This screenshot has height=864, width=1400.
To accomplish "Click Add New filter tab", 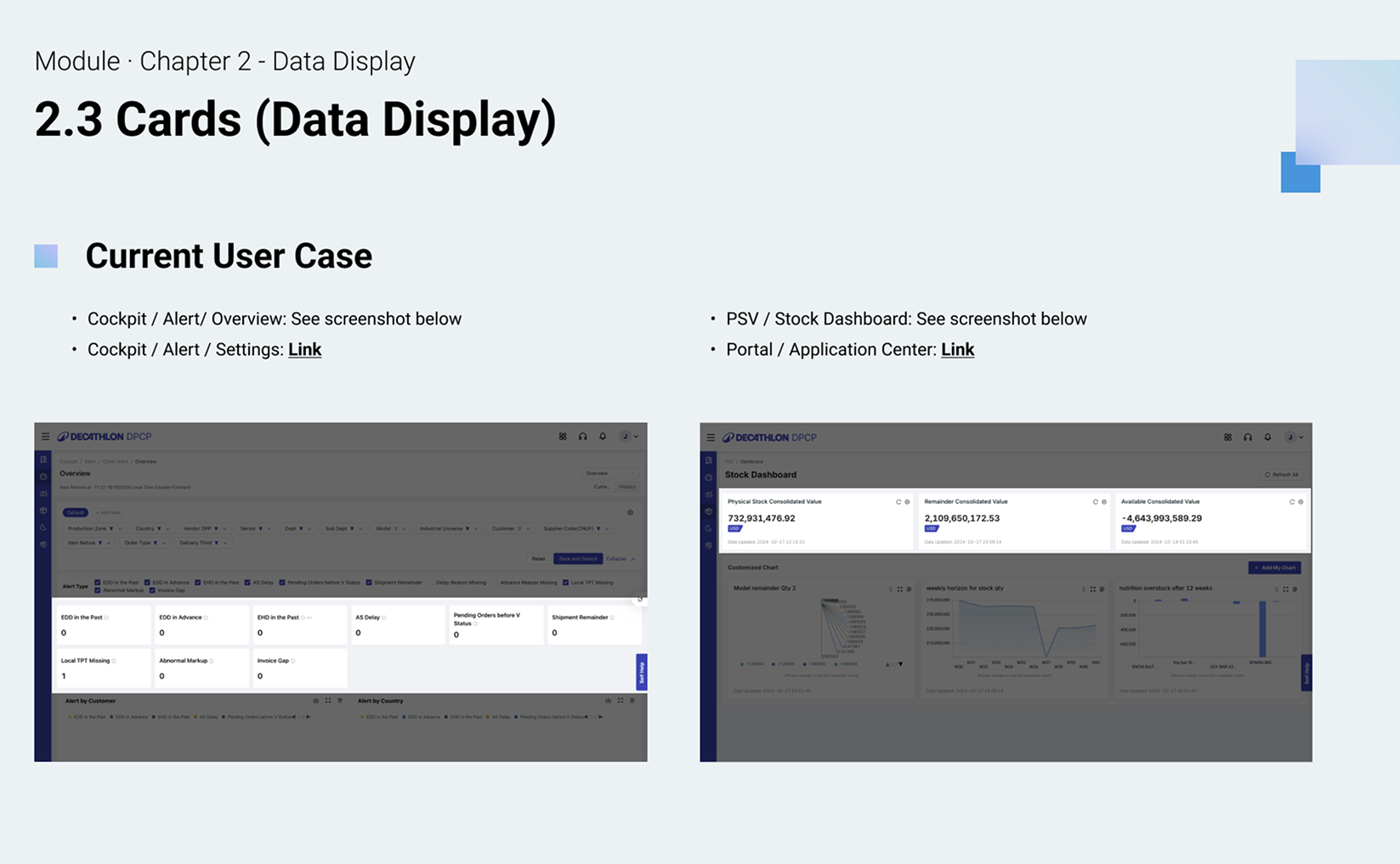I will point(108,512).
